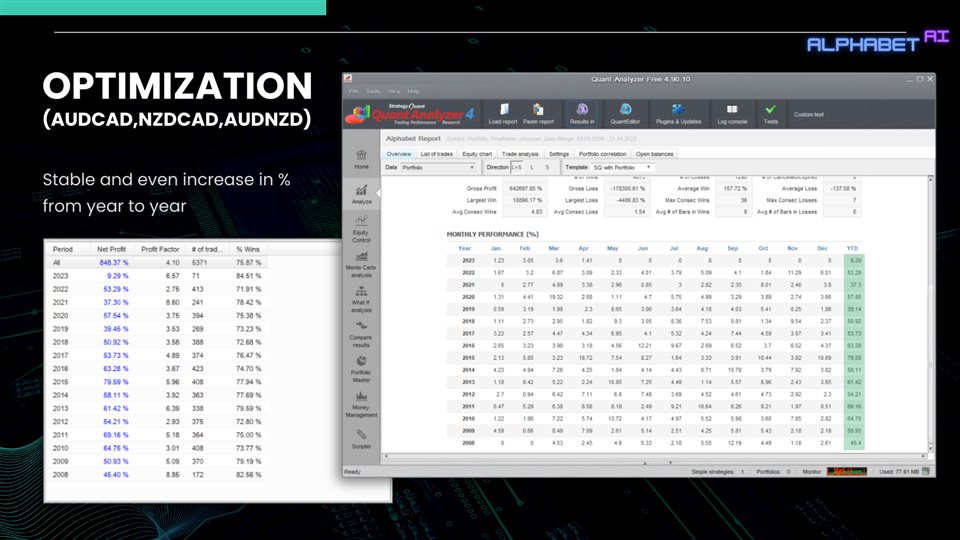Switch to the Open balances tab
The width and height of the screenshot is (960, 540).
(x=654, y=154)
